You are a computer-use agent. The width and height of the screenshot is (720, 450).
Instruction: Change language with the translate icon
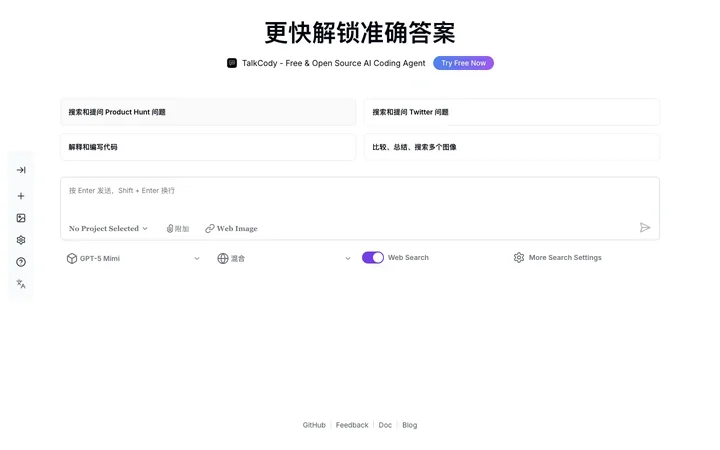(x=21, y=284)
